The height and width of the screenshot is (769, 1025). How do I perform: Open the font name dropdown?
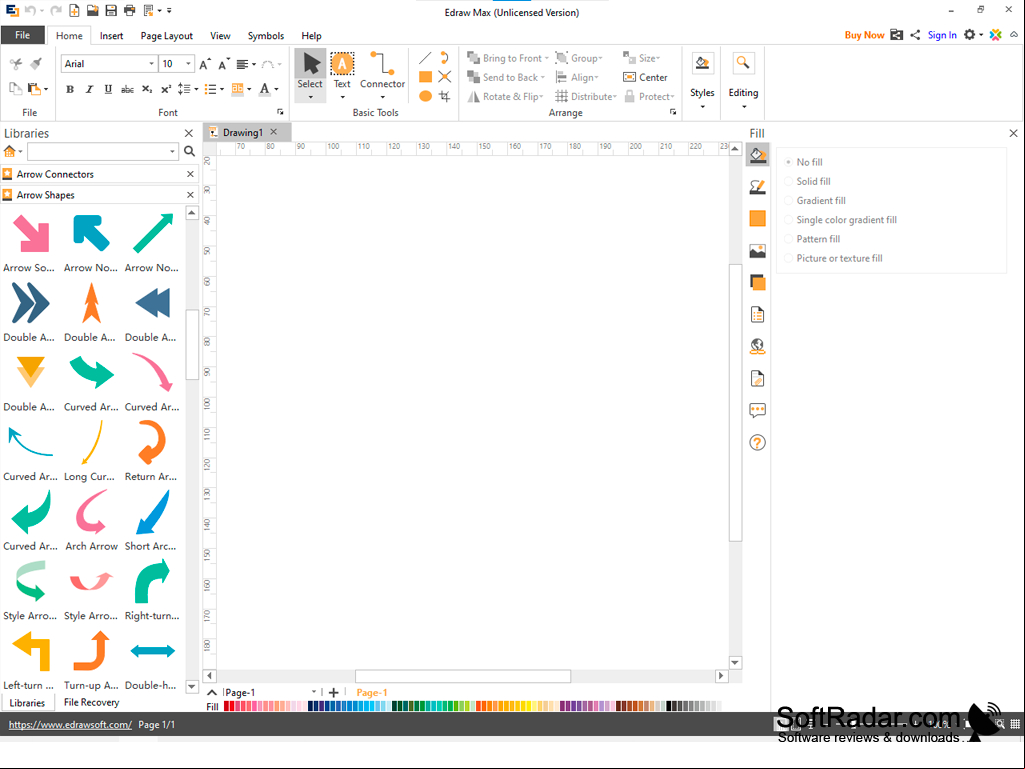(x=151, y=63)
